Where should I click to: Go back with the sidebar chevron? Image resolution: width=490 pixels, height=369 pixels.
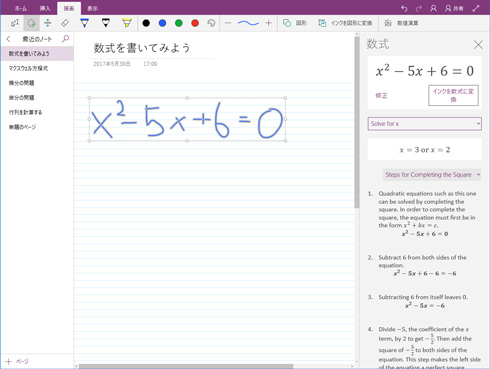point(9,39)
